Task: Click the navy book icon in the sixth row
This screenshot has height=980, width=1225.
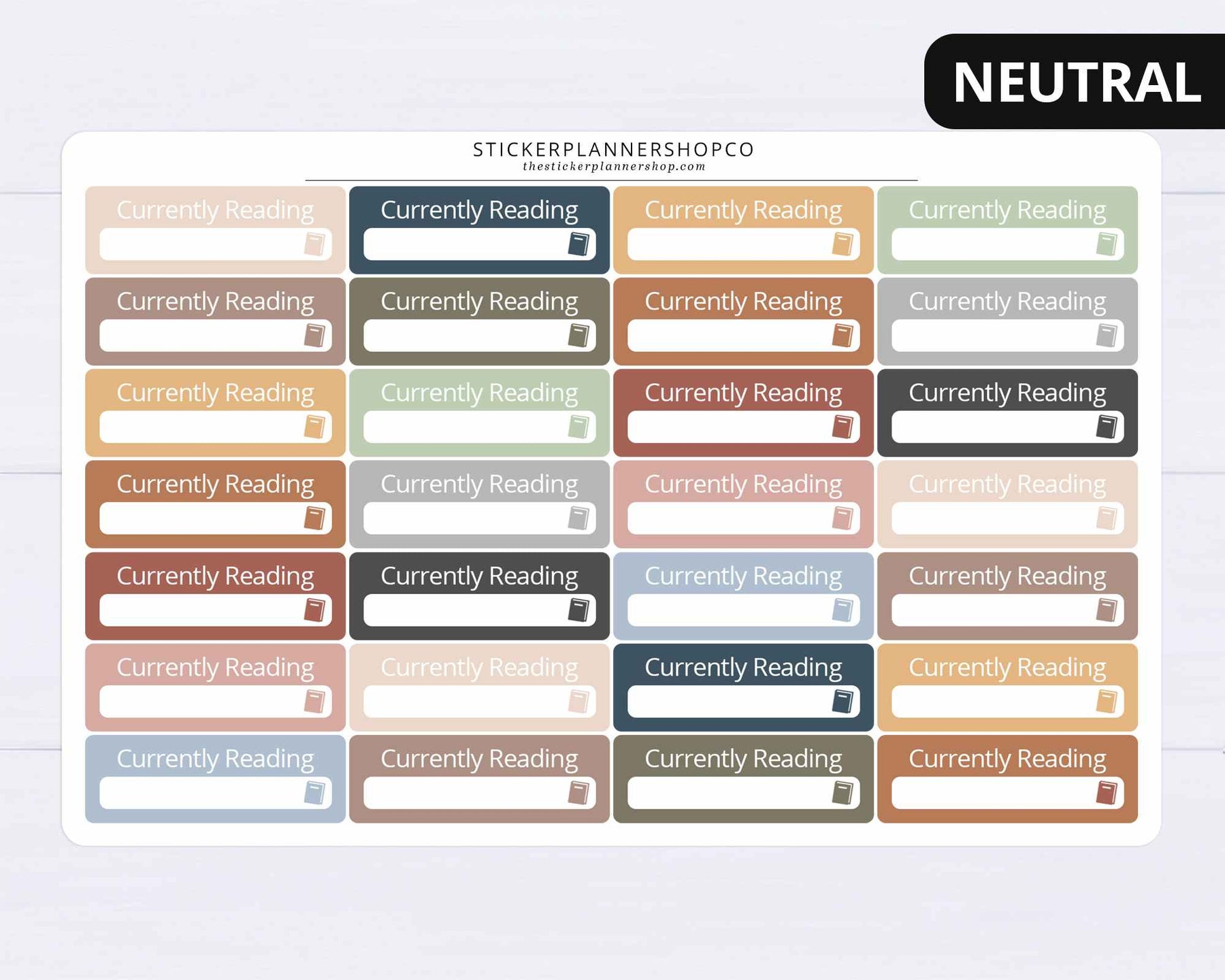Action: (843, 701)
